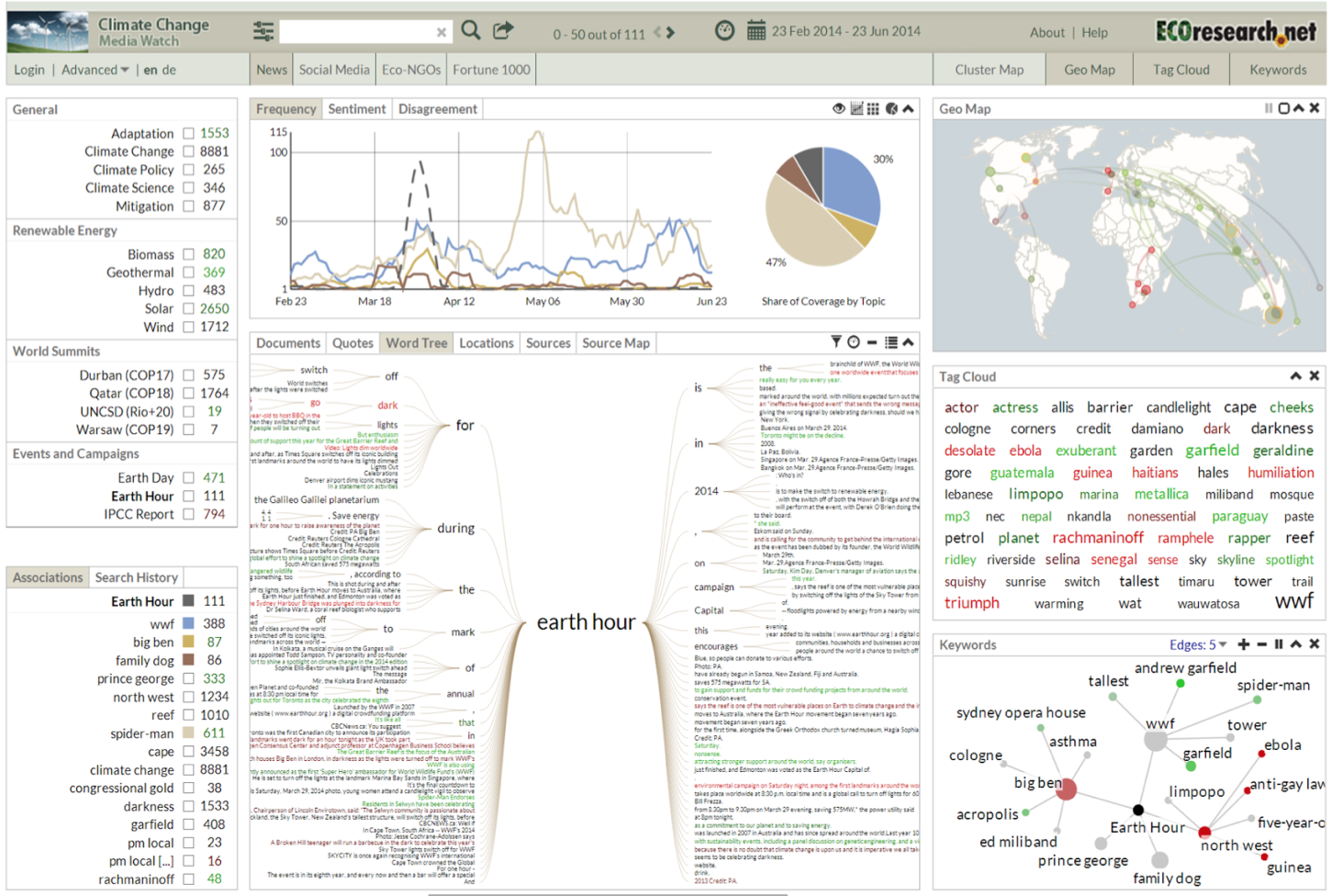The height and width of the screenshot is (896, 1331).
Task: Click the Tag Cloud top button
Action: (1181, 70)
